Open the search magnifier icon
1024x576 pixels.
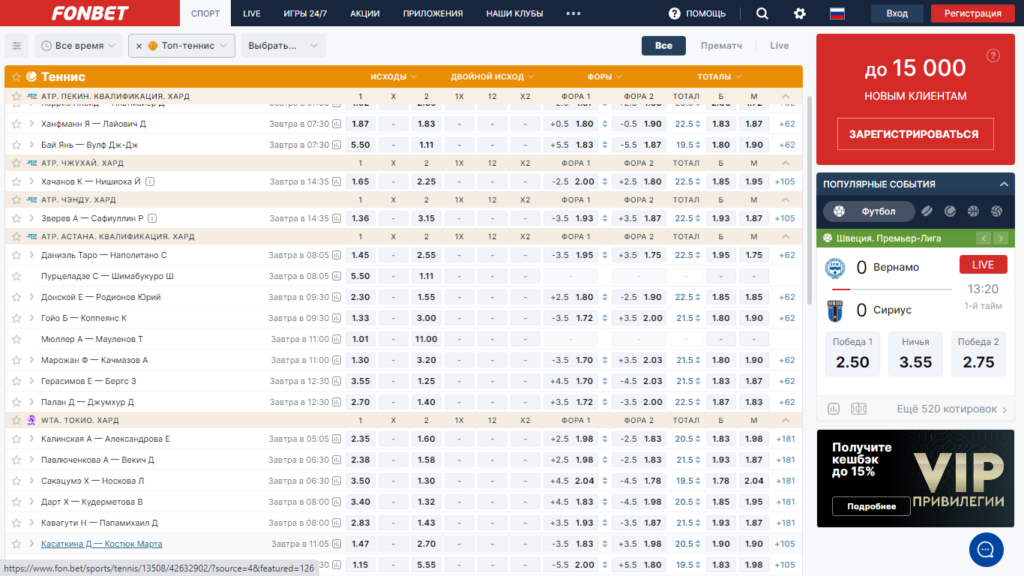[761, 13]
